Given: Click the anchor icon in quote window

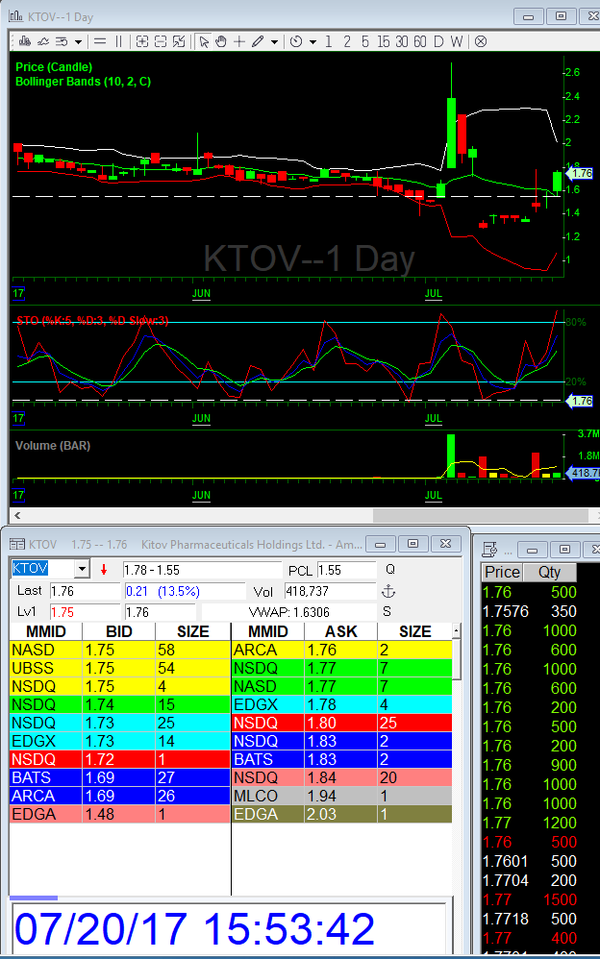Looking at the screenshot, I should [389, 591].
